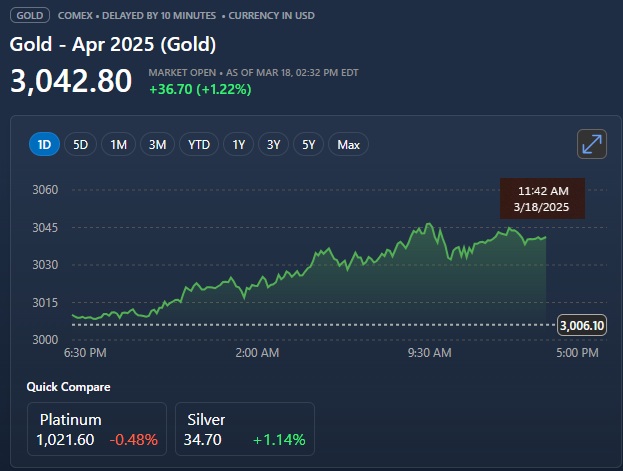Pick the 5Y time range
Viewport: 623px width, 471px height.
pos(309,145)
